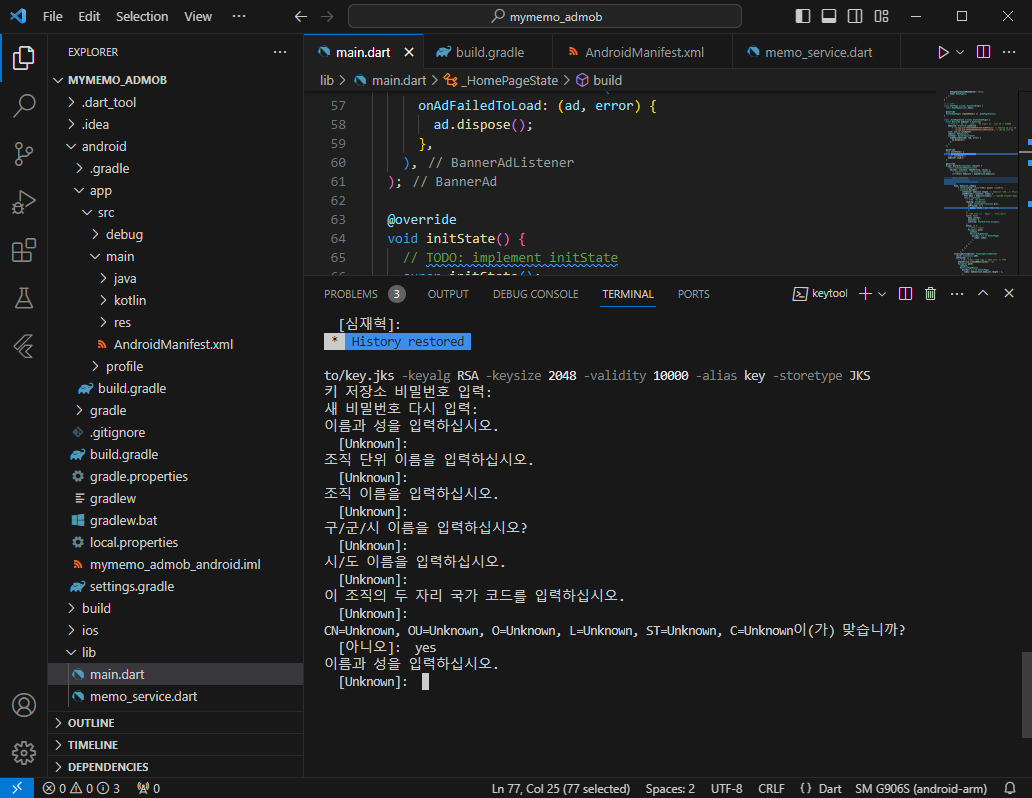Open the Search view icon

pos(24,105)
